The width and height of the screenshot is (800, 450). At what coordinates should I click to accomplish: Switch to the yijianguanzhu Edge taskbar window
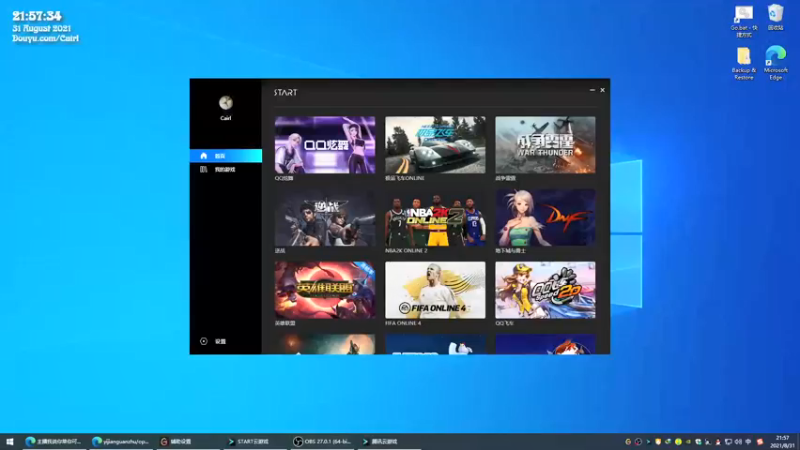pos(121,442)
